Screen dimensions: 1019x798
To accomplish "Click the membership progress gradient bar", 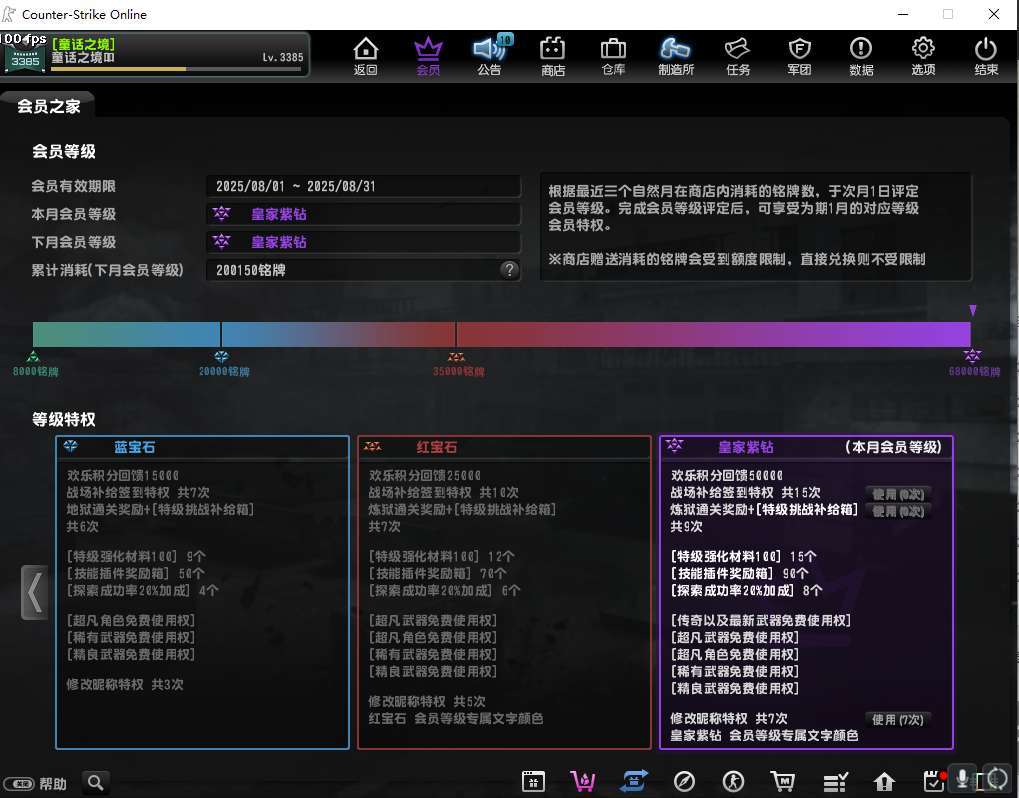I will (x=501, y=334).
